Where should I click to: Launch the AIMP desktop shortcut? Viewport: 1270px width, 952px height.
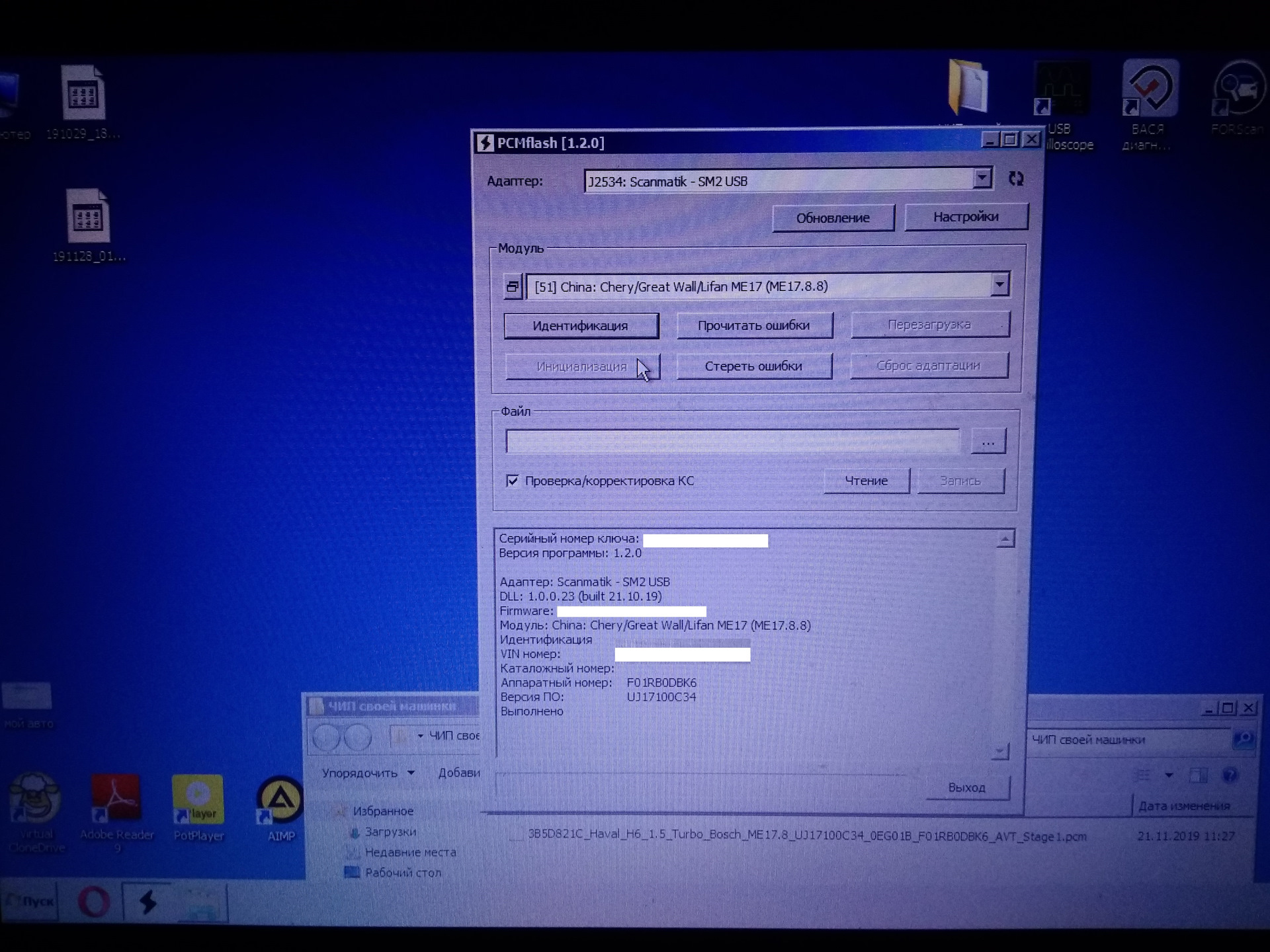pyautogui.click(x=280, y=809)
